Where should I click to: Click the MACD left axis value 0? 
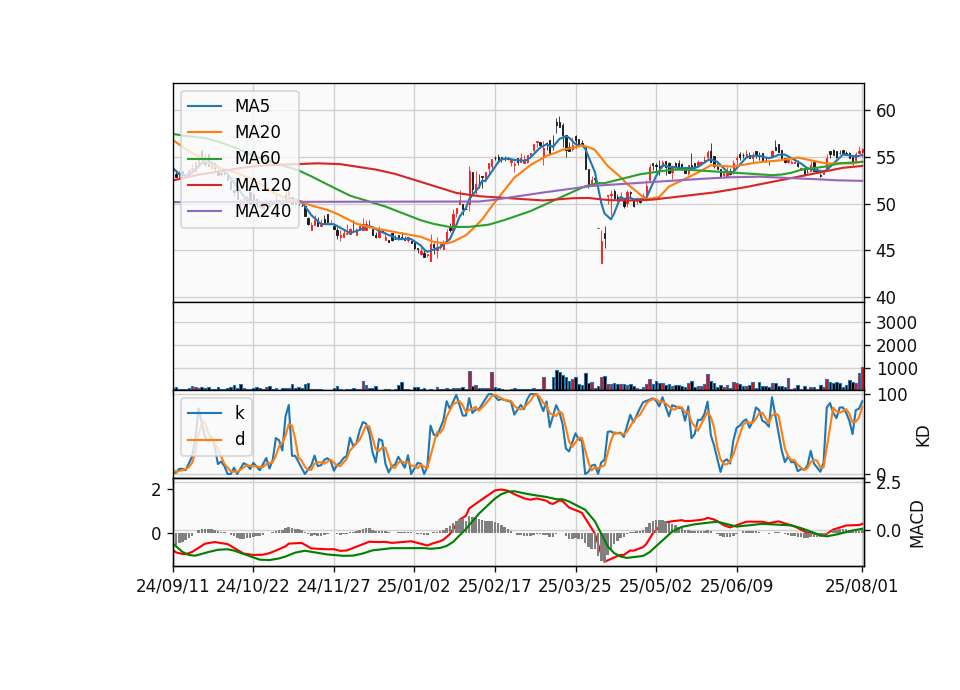click(x=157, y=534)
